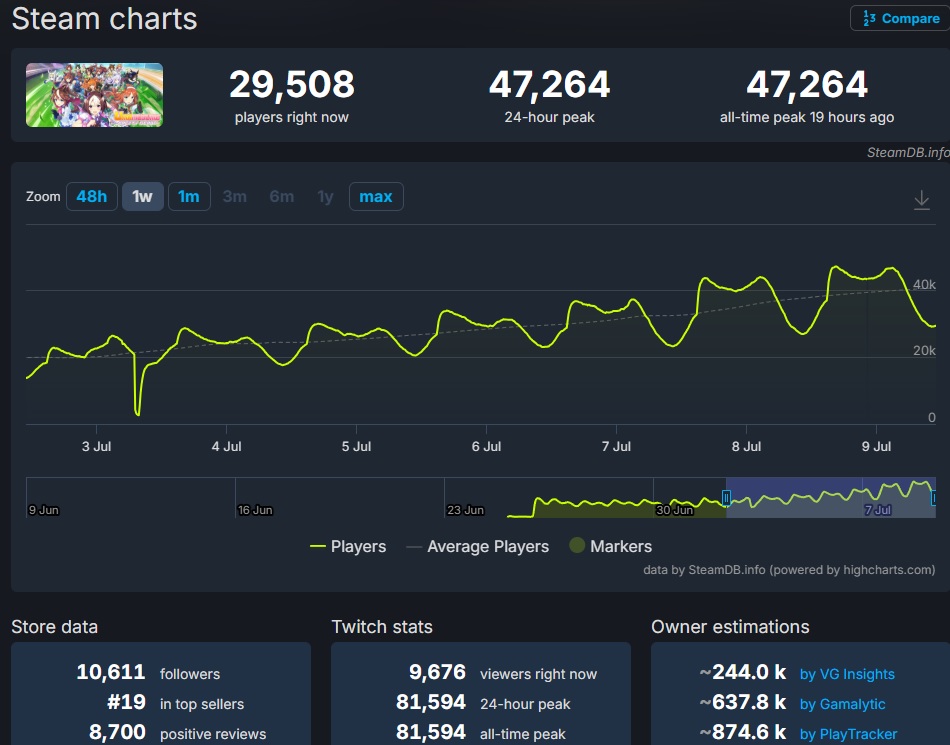950x745 pixels.
Task: Click the ~637.8 k owner estimate
Action: coord(743,703)
